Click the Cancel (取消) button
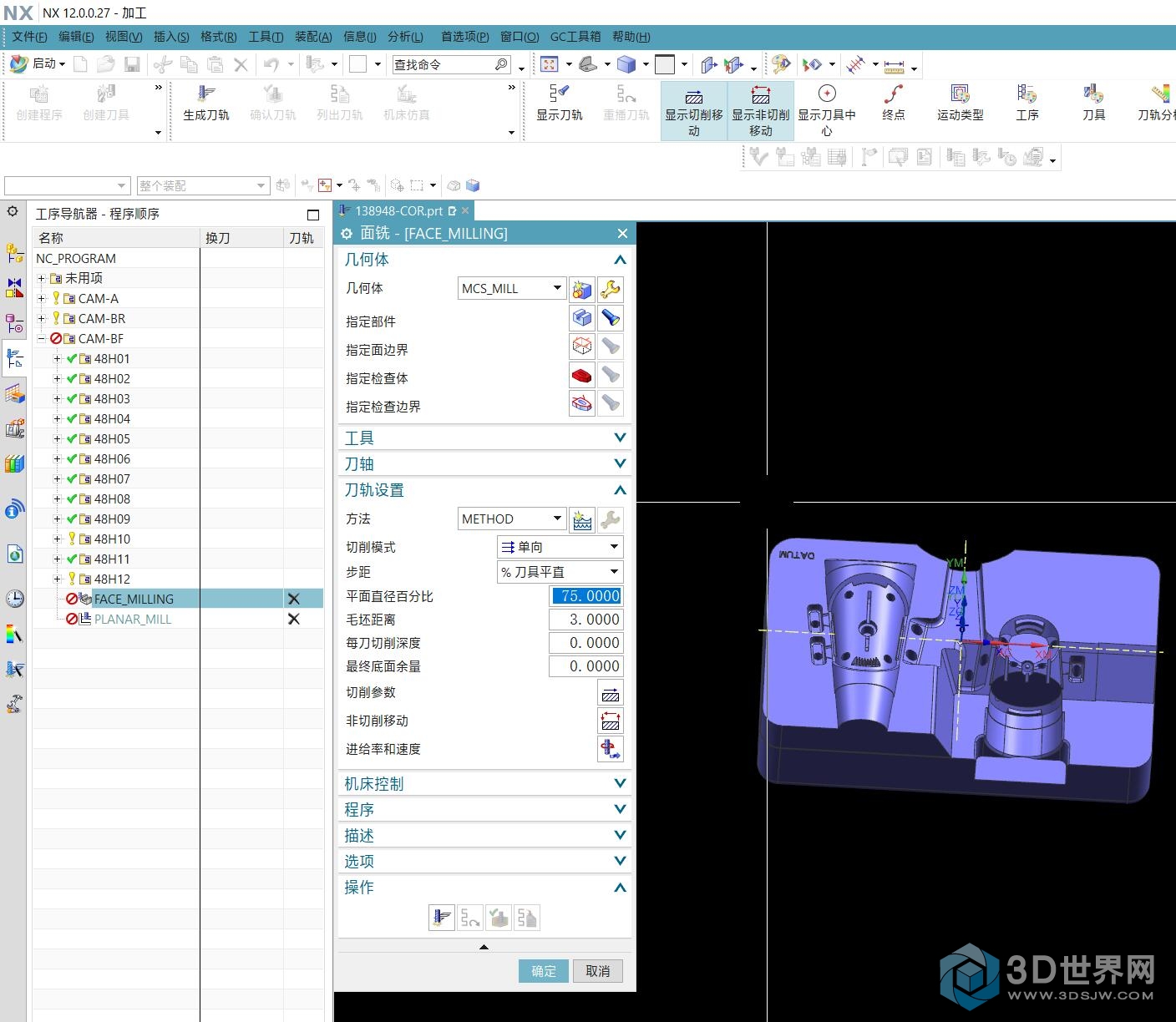Image resolution: width=1176 pixels, height=1022 pixels. tap(598, 971)
